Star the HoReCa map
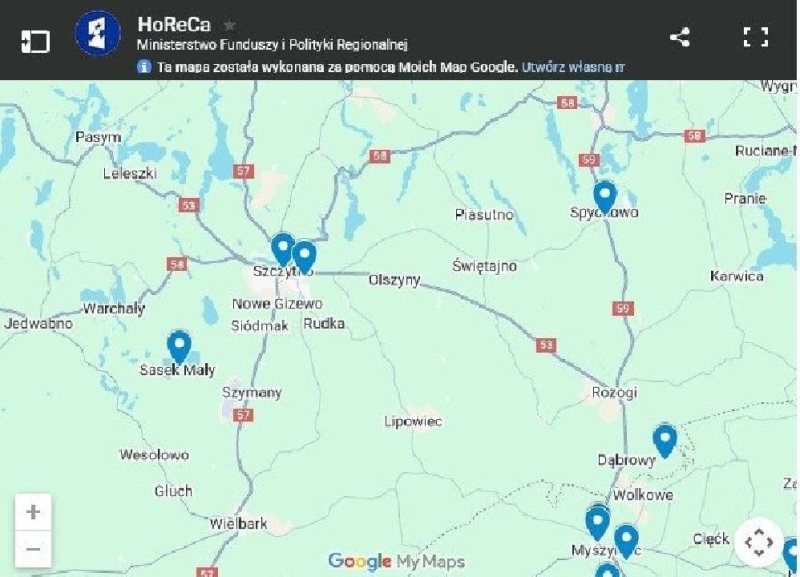This screenshot has width=800, height=577. click(x=230, y=24)
